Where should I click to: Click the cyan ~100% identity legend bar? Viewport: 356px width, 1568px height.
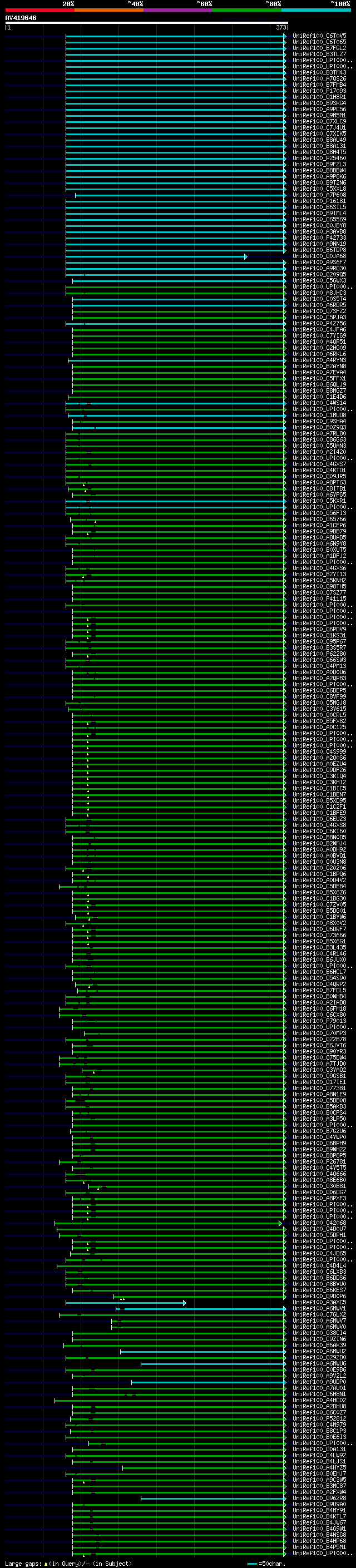tap(316, 10)
